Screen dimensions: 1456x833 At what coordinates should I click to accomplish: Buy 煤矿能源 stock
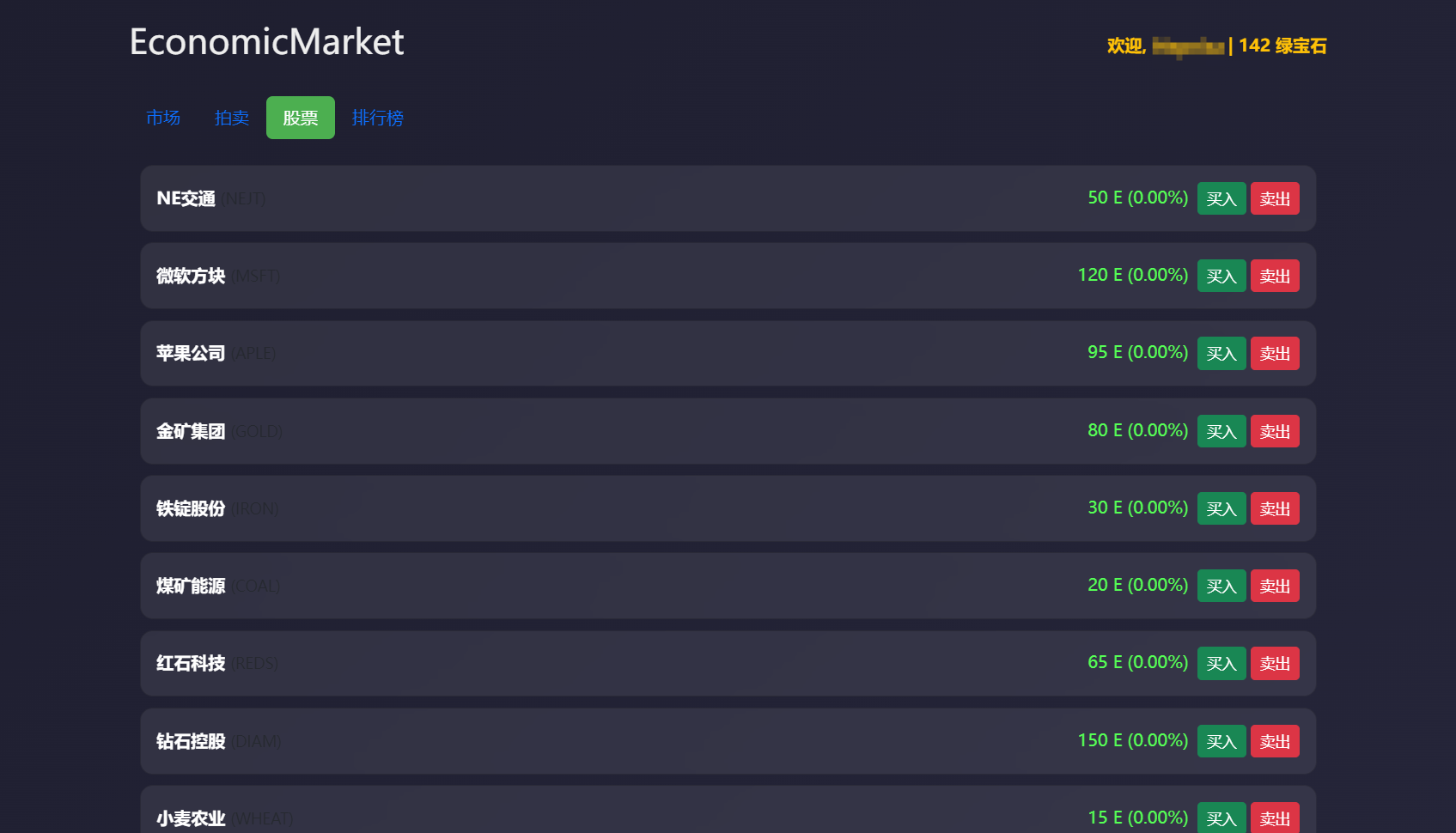point(1221,586)
